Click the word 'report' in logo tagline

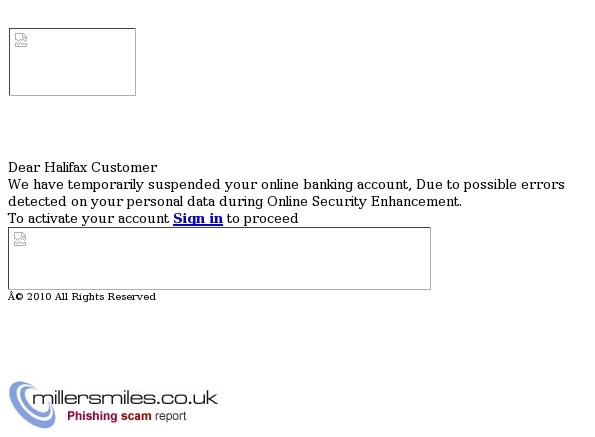pyautogui.click(x=170, y=417)
